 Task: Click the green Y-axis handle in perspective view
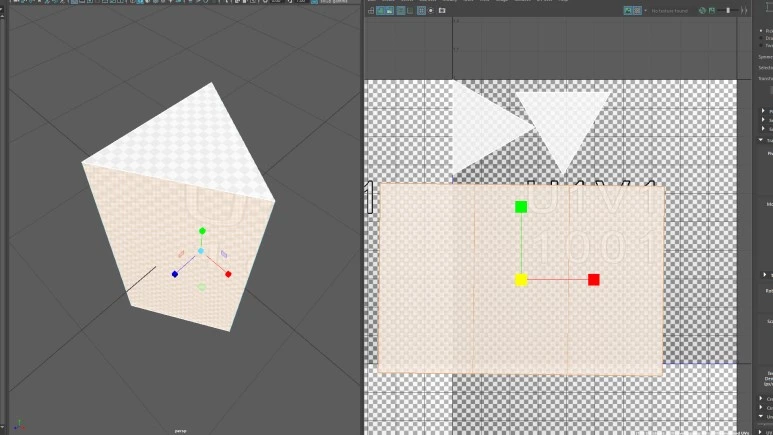[x=202, y=231]
